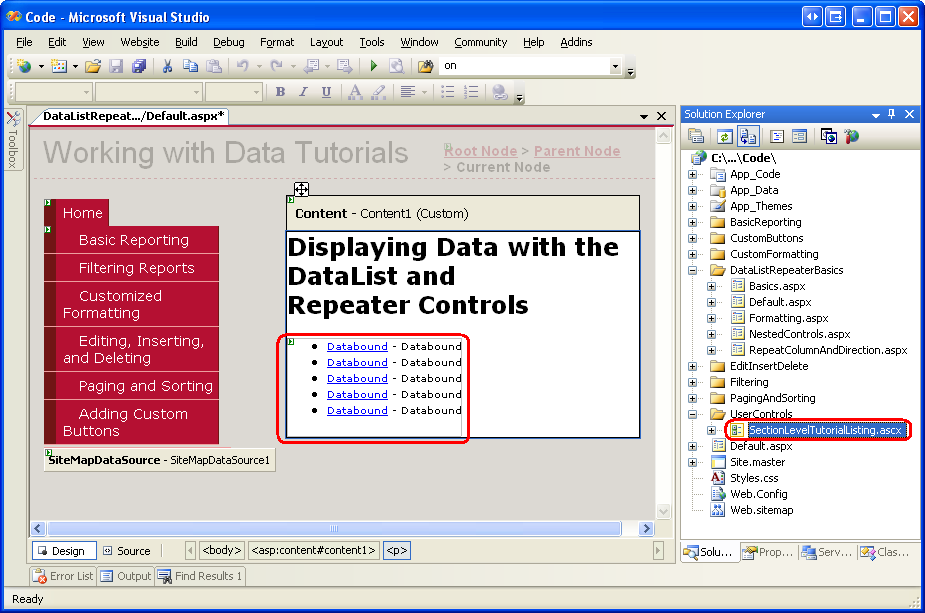This screenshot has width=925, height=613.
Task: Switch to Source view tab
Action: 126,551
